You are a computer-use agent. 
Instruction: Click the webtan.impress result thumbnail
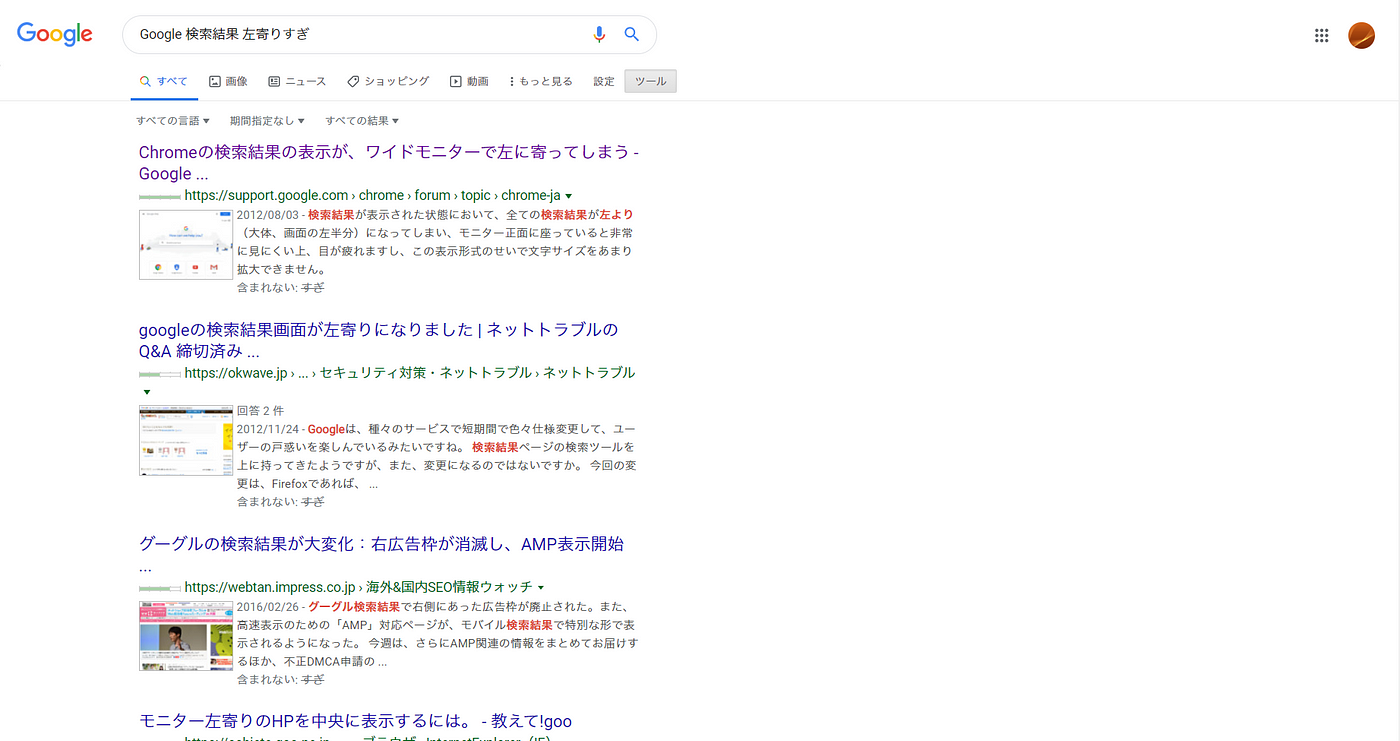(x=186, y=636)
